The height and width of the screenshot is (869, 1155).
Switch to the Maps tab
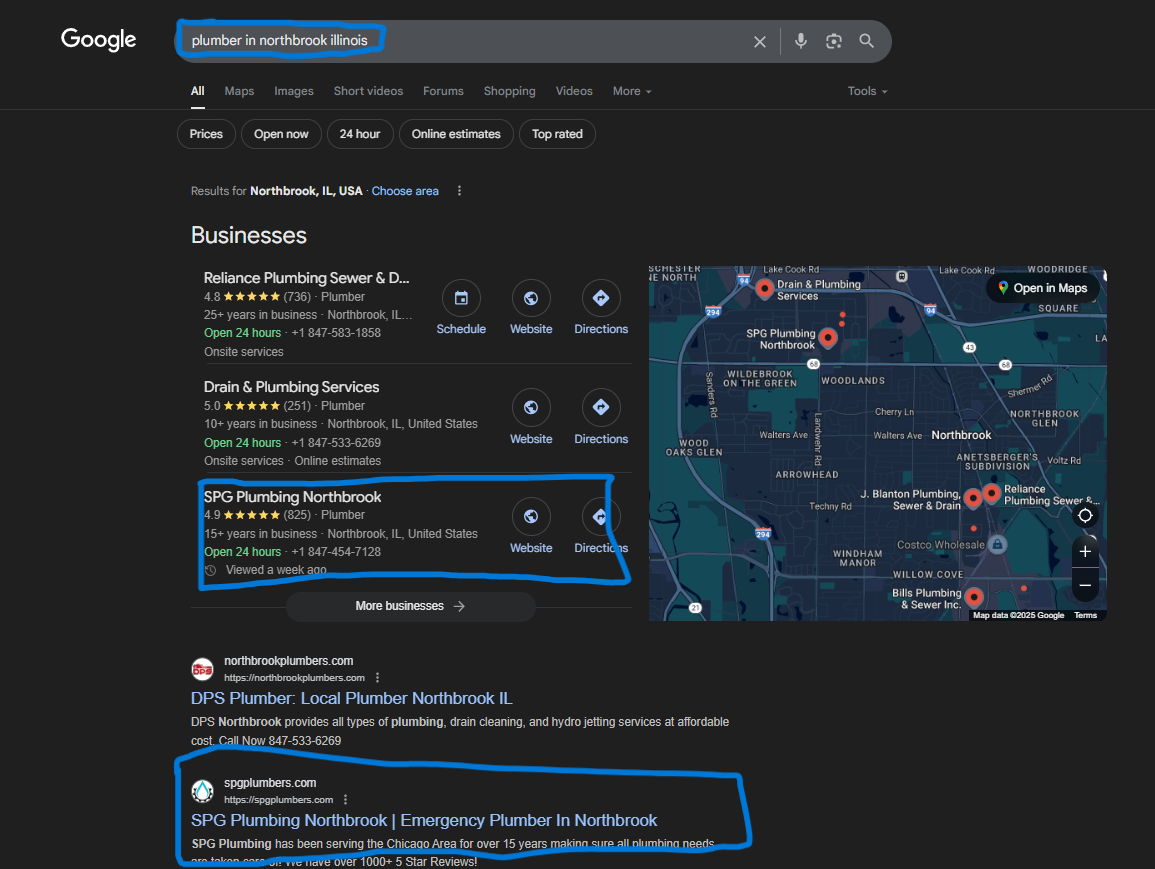tap(239, 91)
